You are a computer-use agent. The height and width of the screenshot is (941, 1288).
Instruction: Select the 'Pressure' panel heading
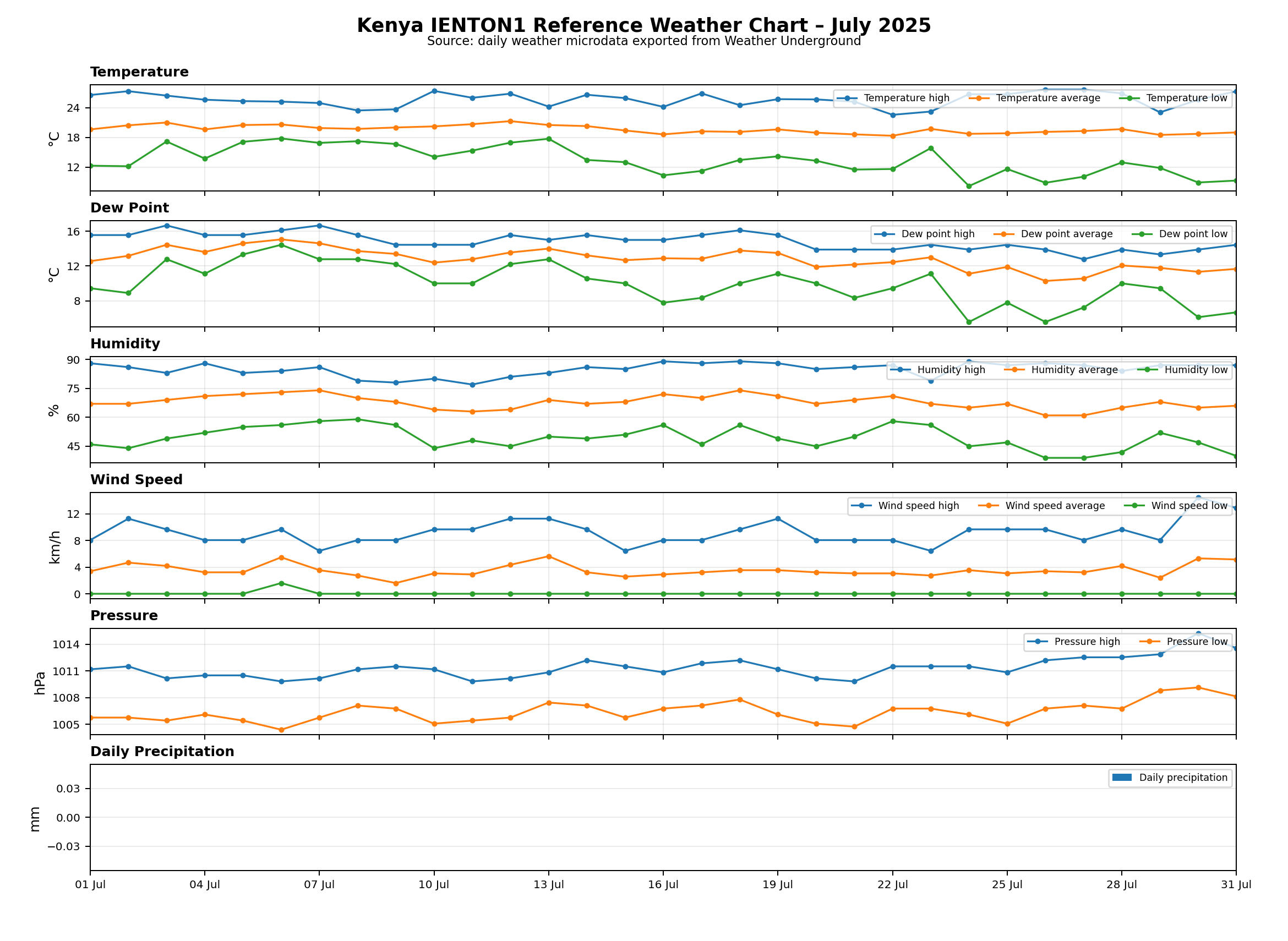click(x=124, y=616)
